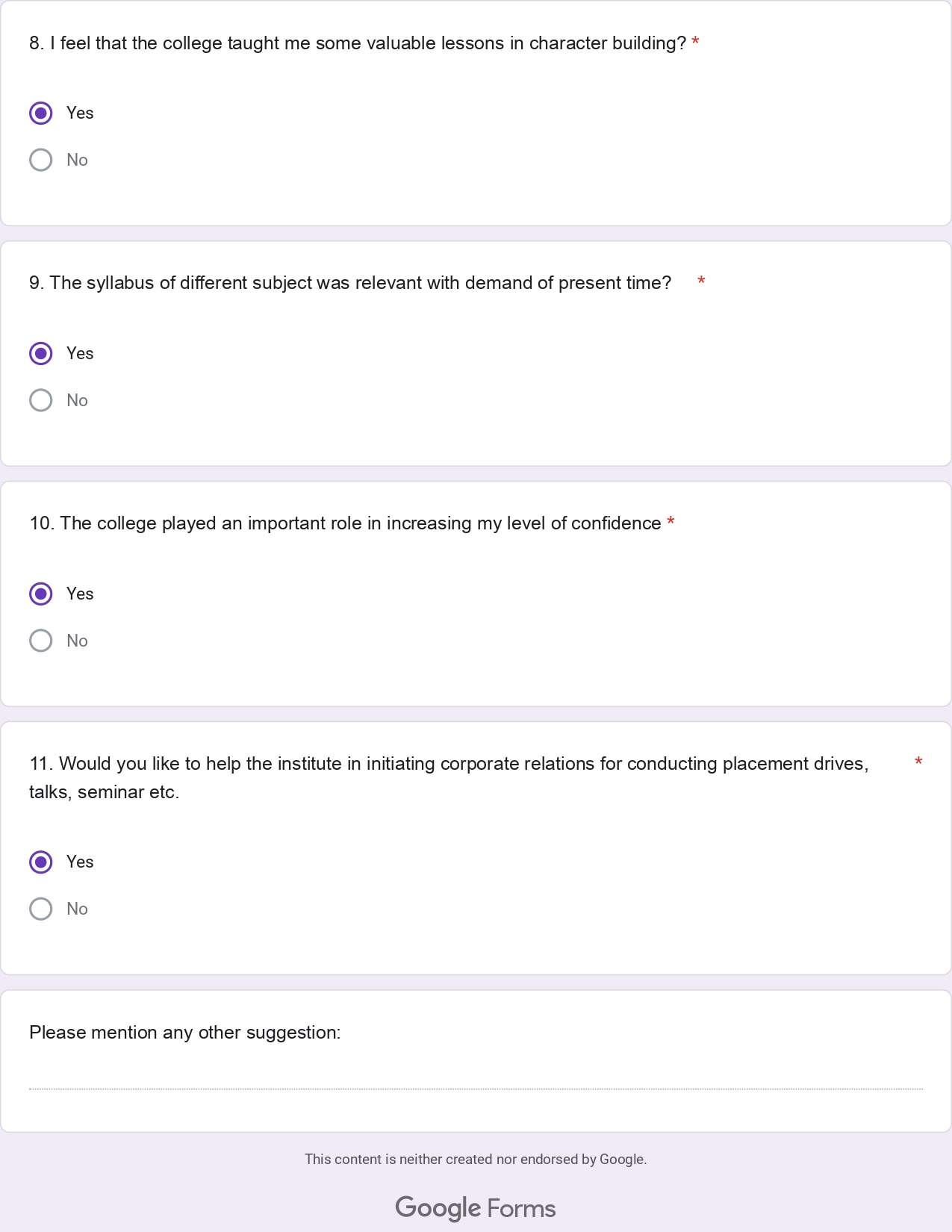Click the 'Please mention any other suggestion' label
Viewport: 952px width, 1232px height.
(184, 1033)
